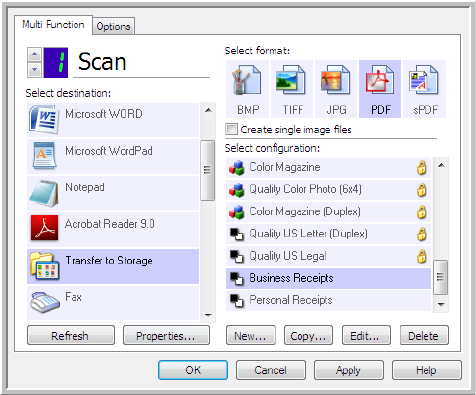
Task: Click destination list scroll up arrow
Action: (208, 110)
